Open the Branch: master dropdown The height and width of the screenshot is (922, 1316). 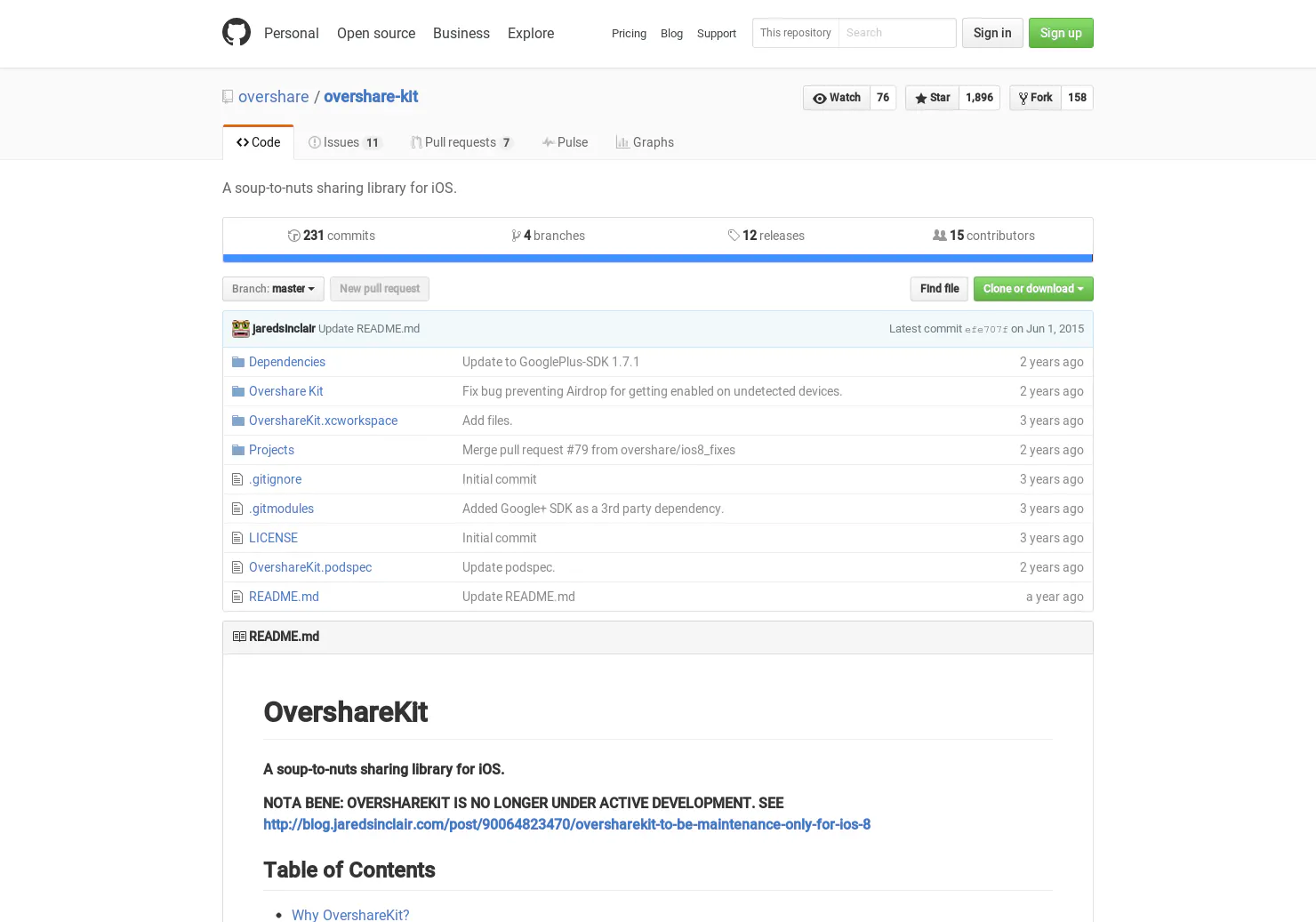(x=273, y=289)
